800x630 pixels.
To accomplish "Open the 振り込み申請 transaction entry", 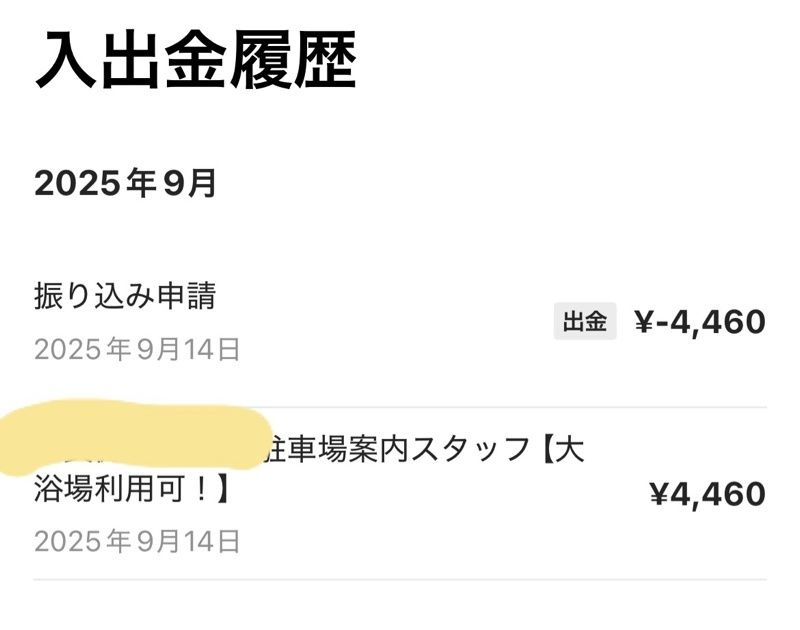I will point(125,296).
